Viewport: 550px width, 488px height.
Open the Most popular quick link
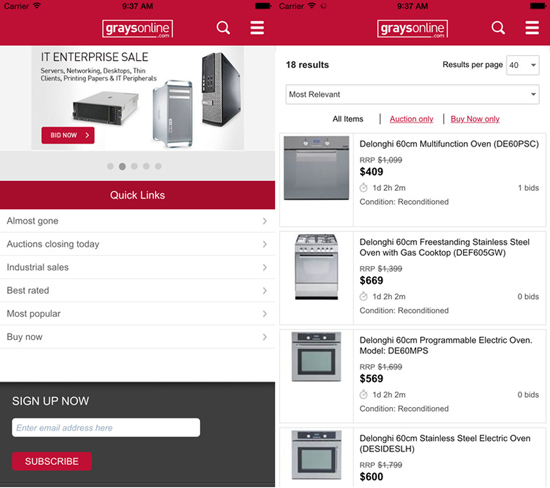[138, 314]
